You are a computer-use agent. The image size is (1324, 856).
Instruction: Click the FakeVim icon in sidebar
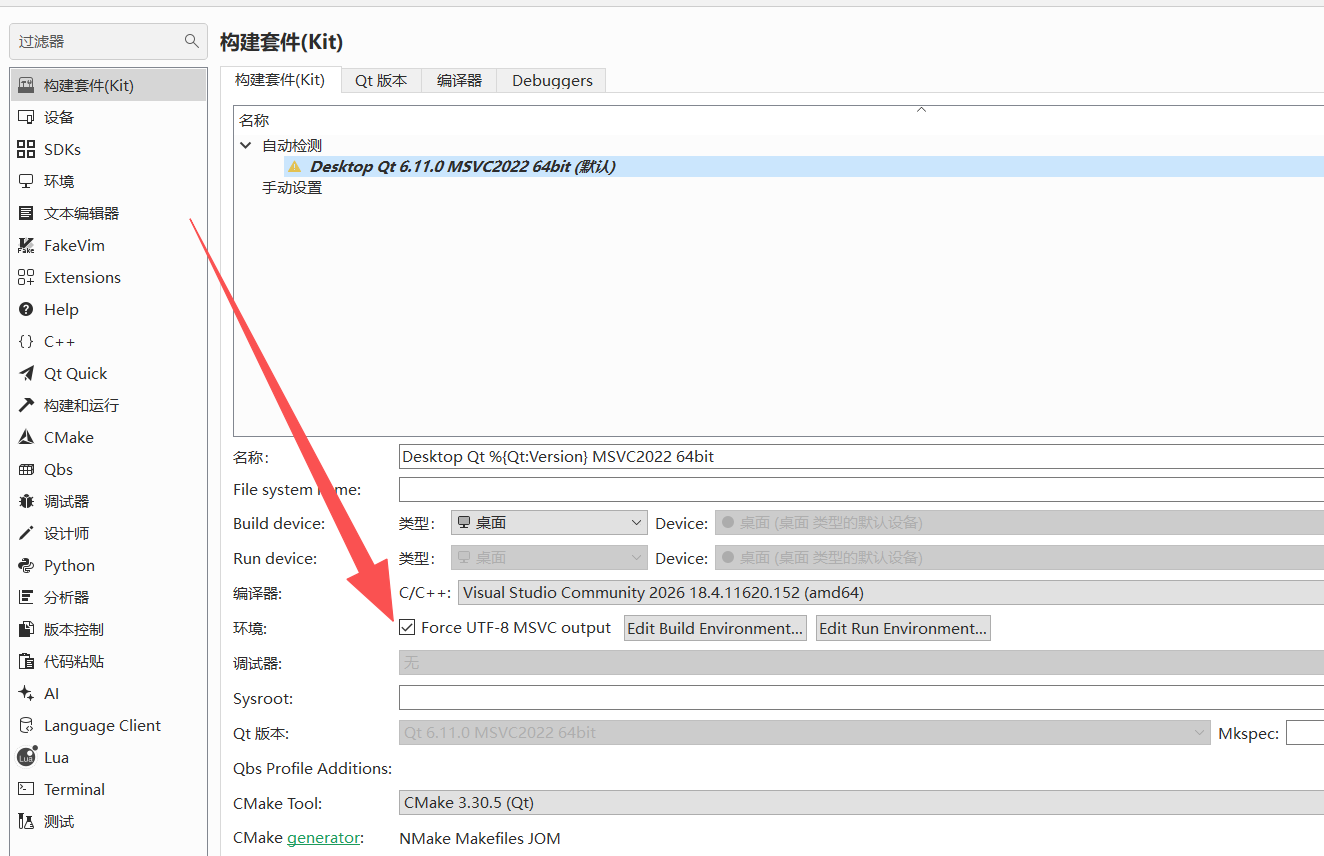point(26,246)
